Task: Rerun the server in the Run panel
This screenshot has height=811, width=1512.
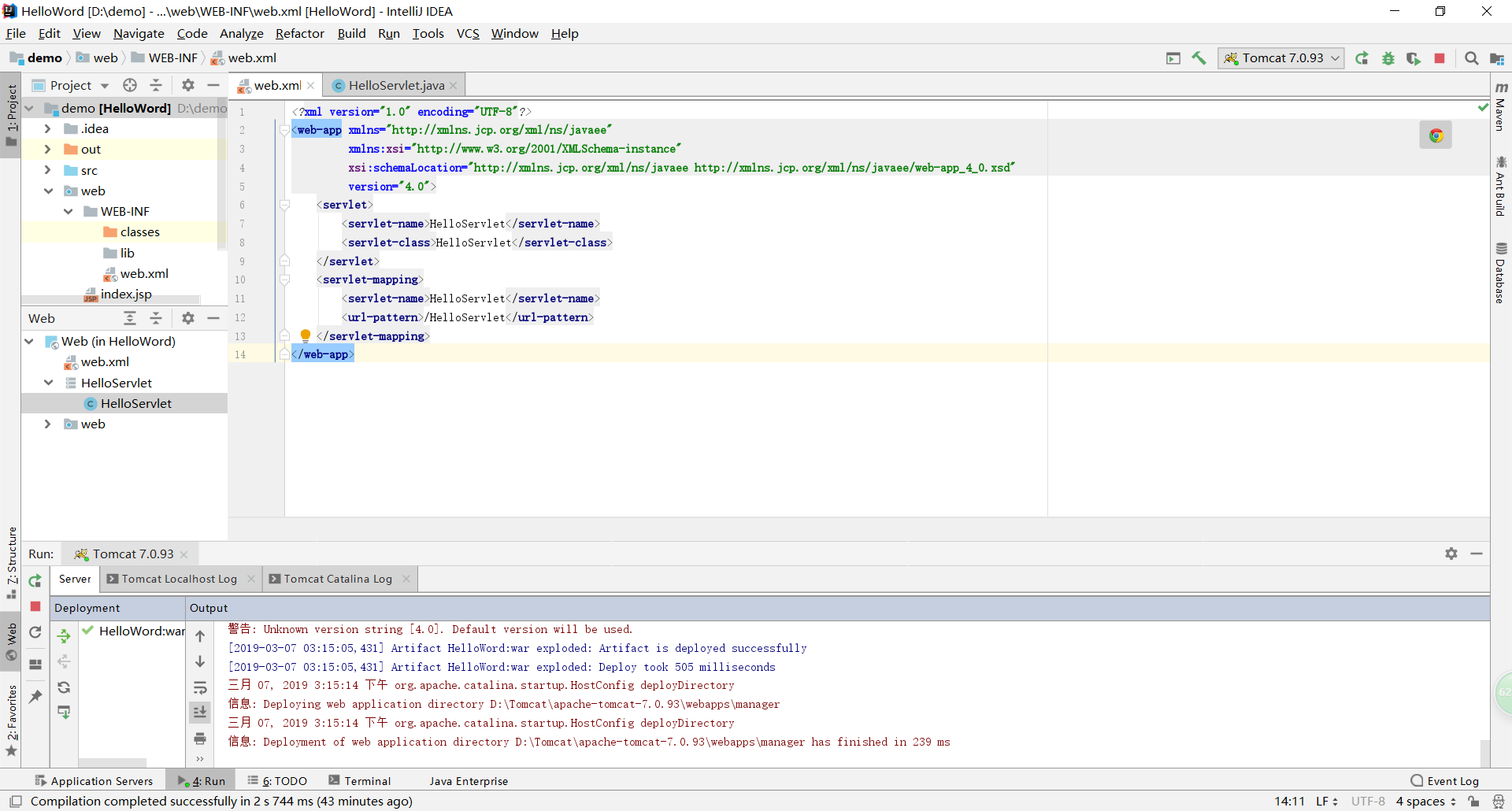Action: [35, 580]
